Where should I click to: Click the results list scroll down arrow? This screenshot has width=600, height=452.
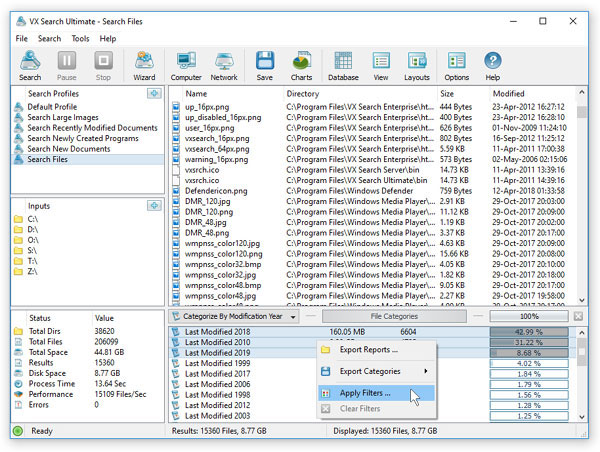[582, 300]
